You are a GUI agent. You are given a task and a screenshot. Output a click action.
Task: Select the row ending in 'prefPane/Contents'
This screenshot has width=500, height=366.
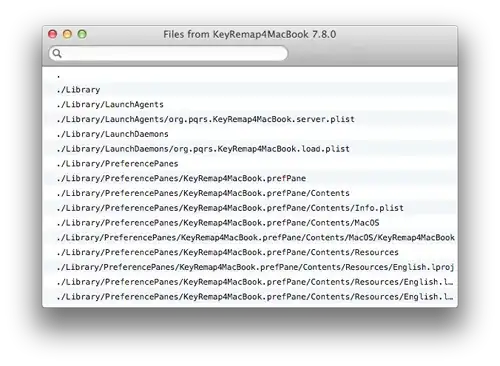point(250,193)
